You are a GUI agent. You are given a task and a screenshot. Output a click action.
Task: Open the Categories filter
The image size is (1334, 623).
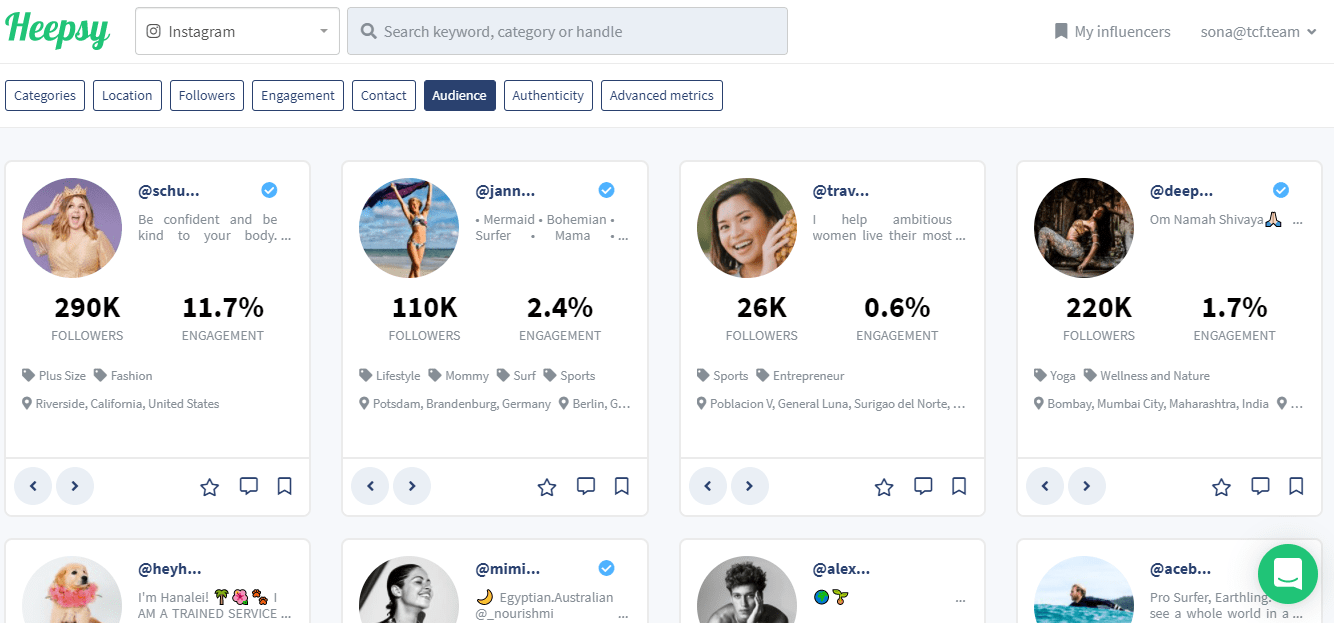coord(45,96)
